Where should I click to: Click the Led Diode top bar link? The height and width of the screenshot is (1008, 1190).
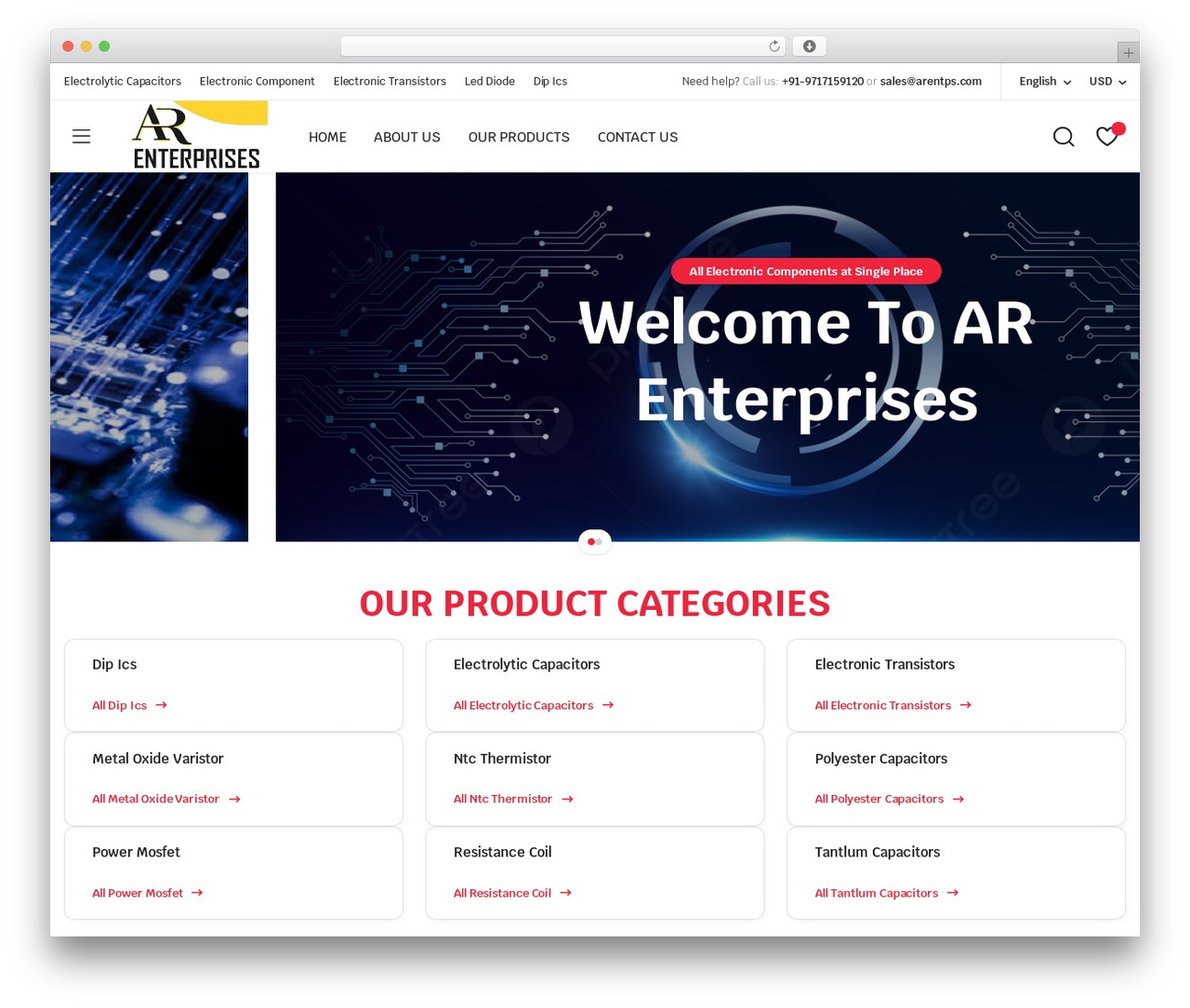tap(490, 82)
